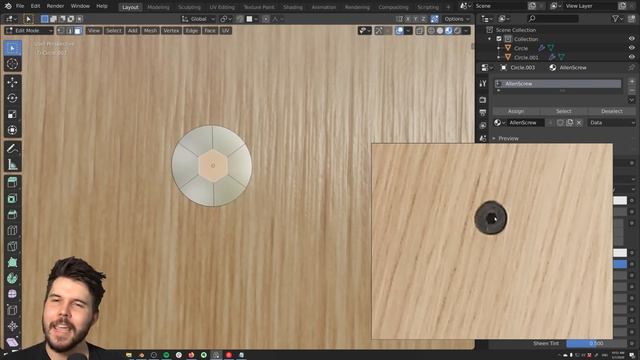Hide the Circle.001 object in viewport
Viewport: 640px width, 360px height.
pos(631,57)
